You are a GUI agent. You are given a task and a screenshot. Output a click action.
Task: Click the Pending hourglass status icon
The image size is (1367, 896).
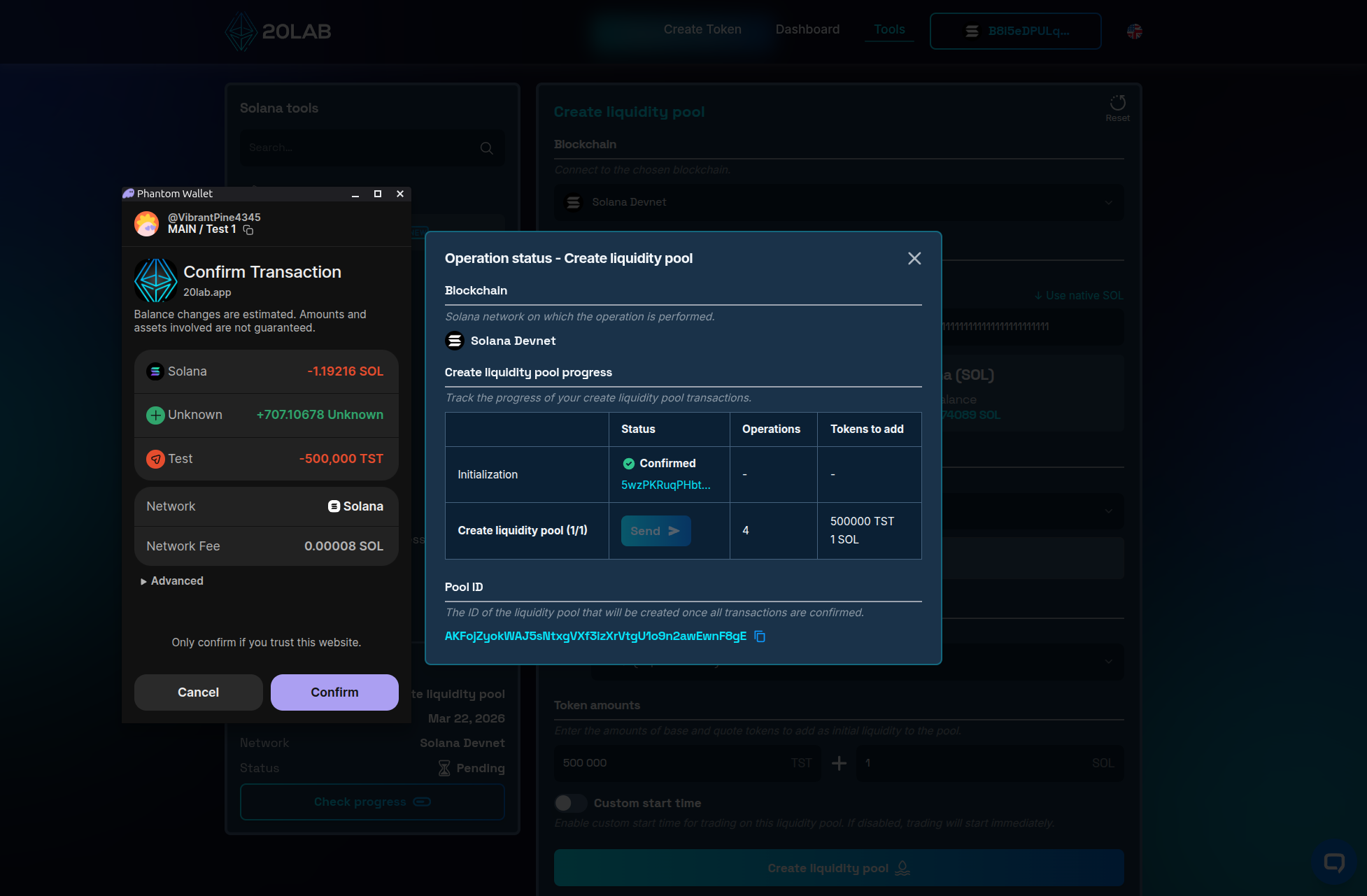(x=444, y=769)
